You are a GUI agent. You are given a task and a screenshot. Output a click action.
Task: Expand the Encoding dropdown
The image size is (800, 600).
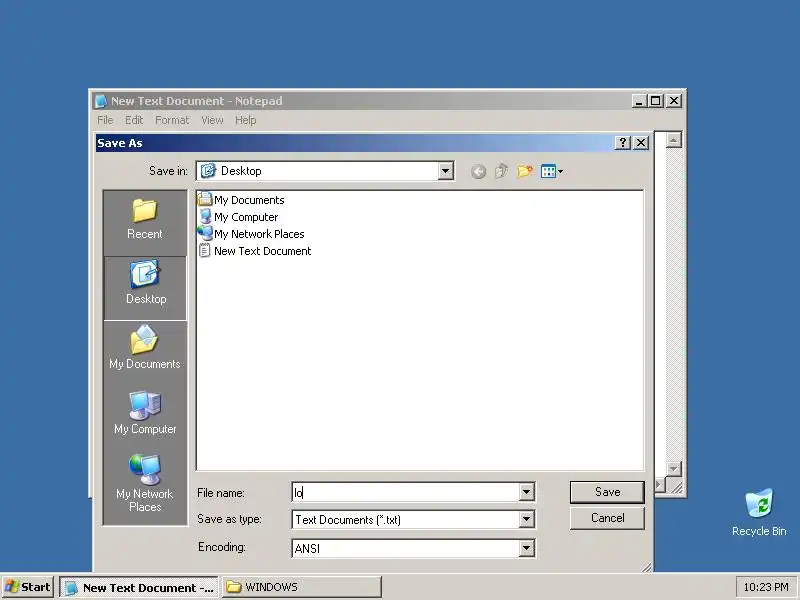pyautogui.click(x=527, y=548)
